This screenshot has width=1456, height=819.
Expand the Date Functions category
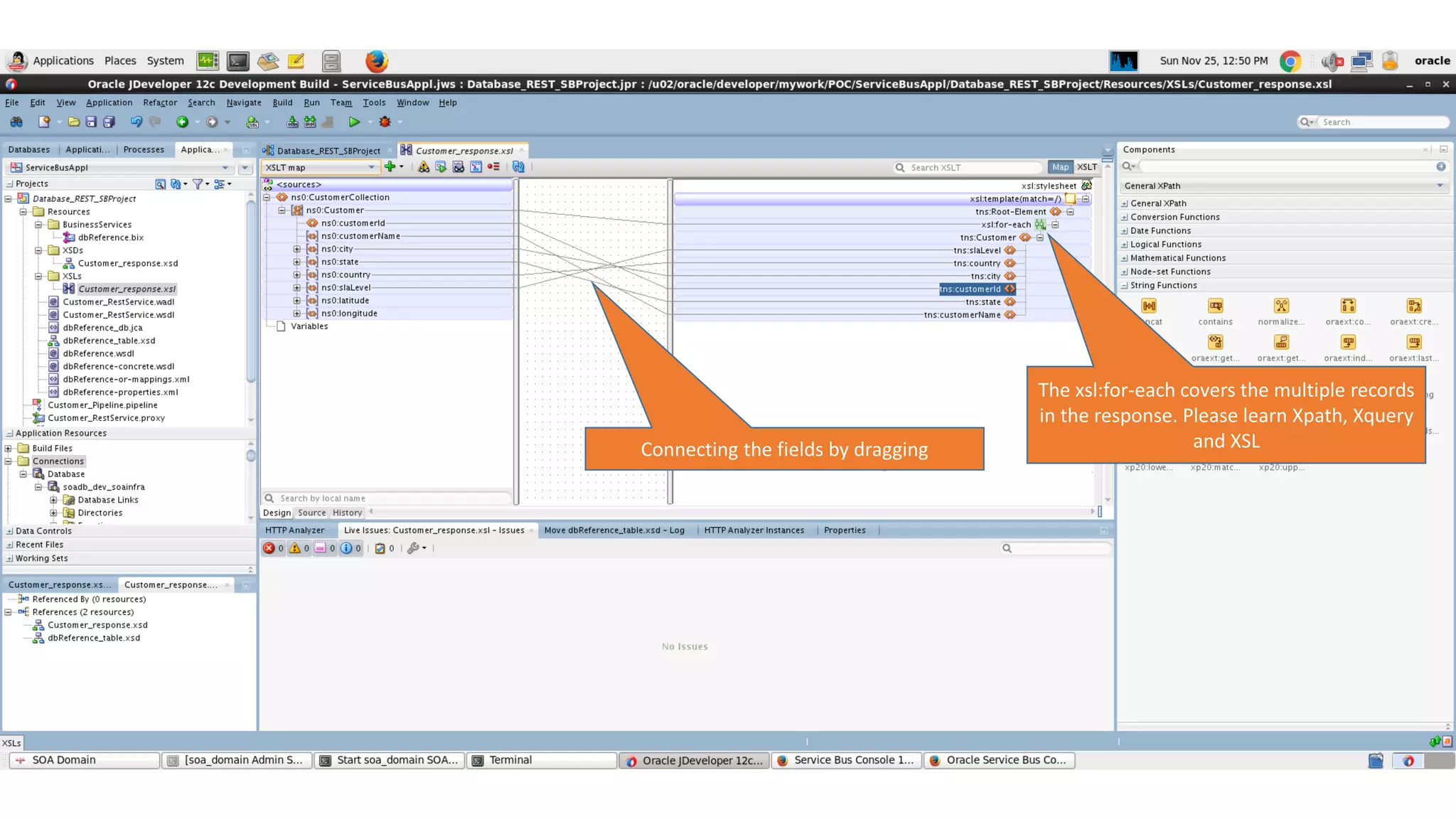1125,231
